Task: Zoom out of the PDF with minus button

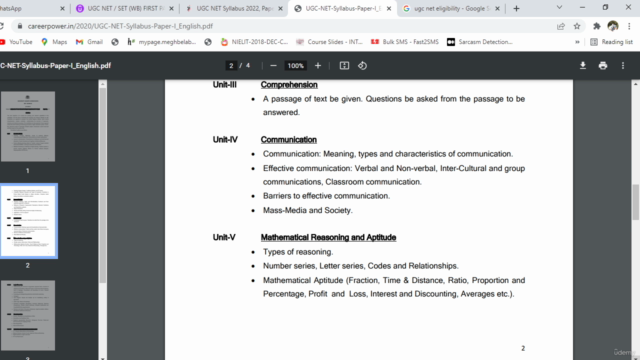Action: coord(273,66)
